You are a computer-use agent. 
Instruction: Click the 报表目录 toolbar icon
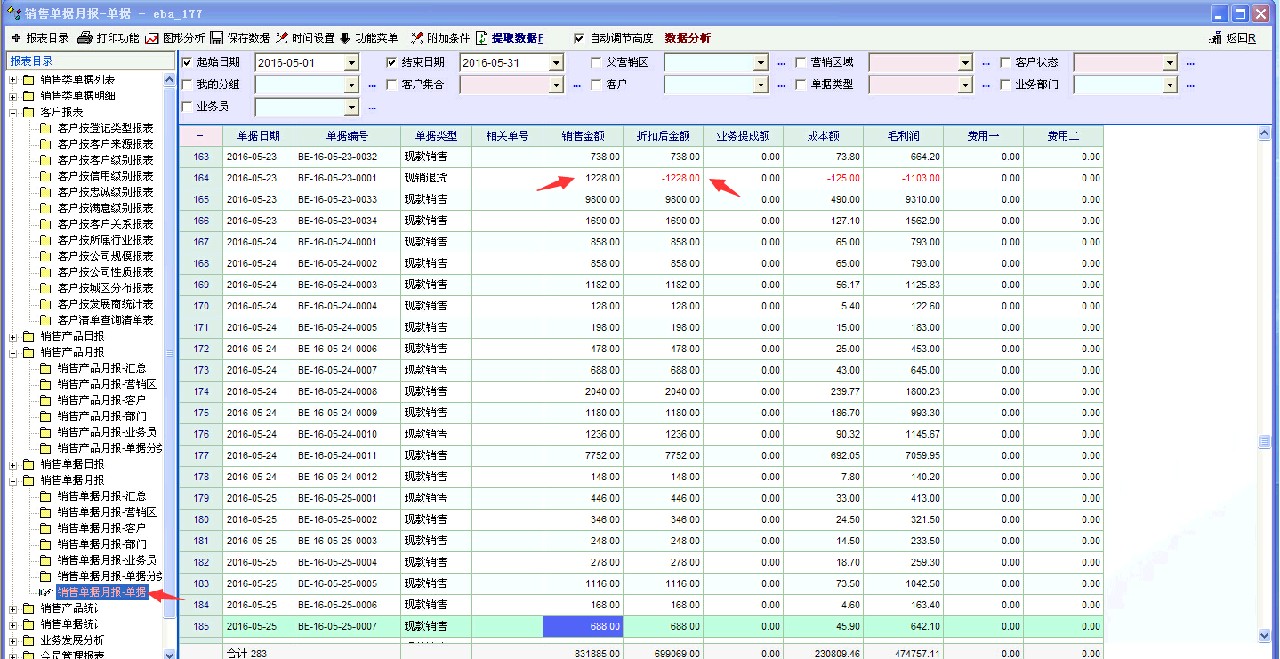point(16,38)
